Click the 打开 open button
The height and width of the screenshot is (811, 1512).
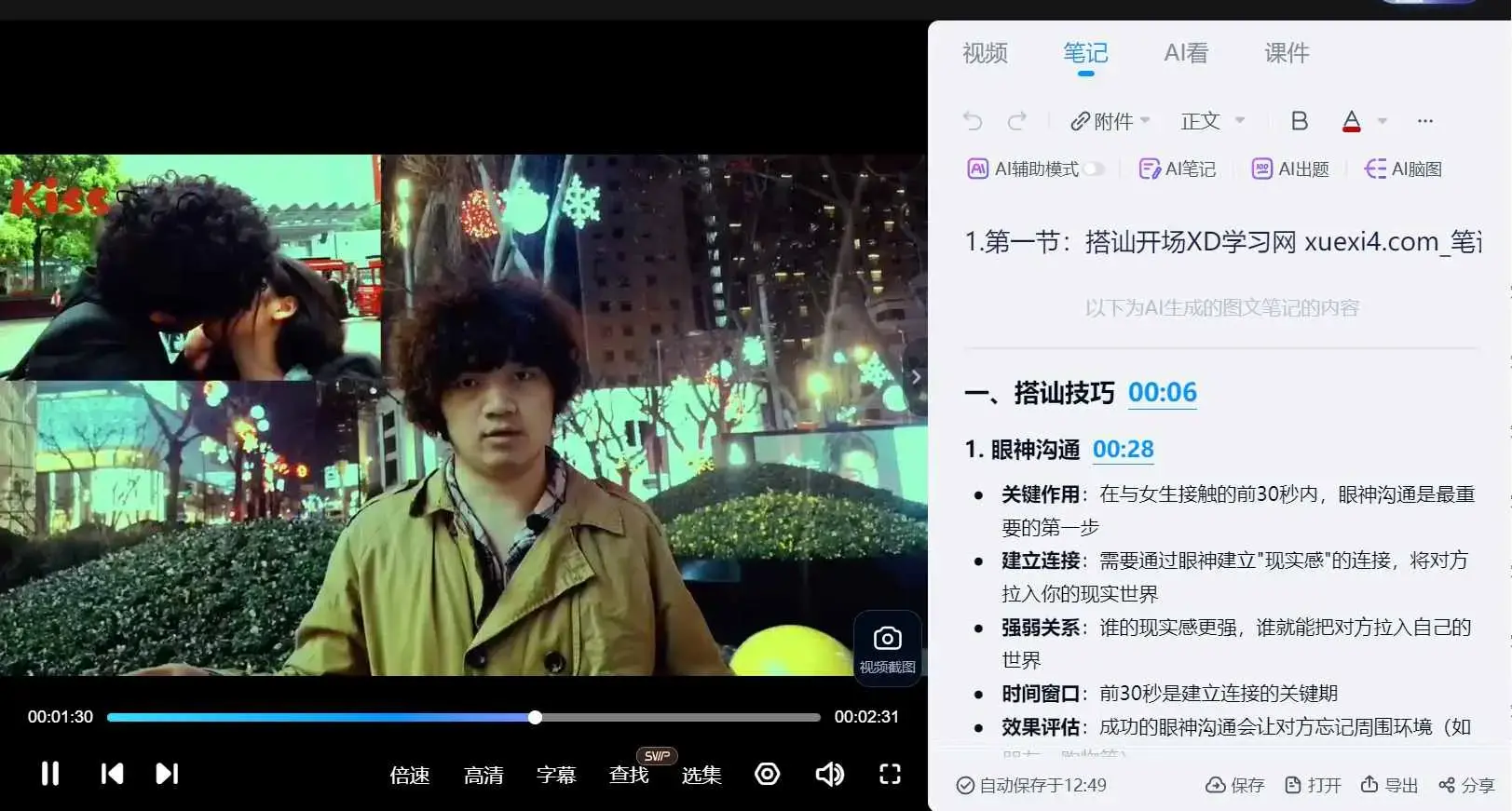(x=1314, y=785)
